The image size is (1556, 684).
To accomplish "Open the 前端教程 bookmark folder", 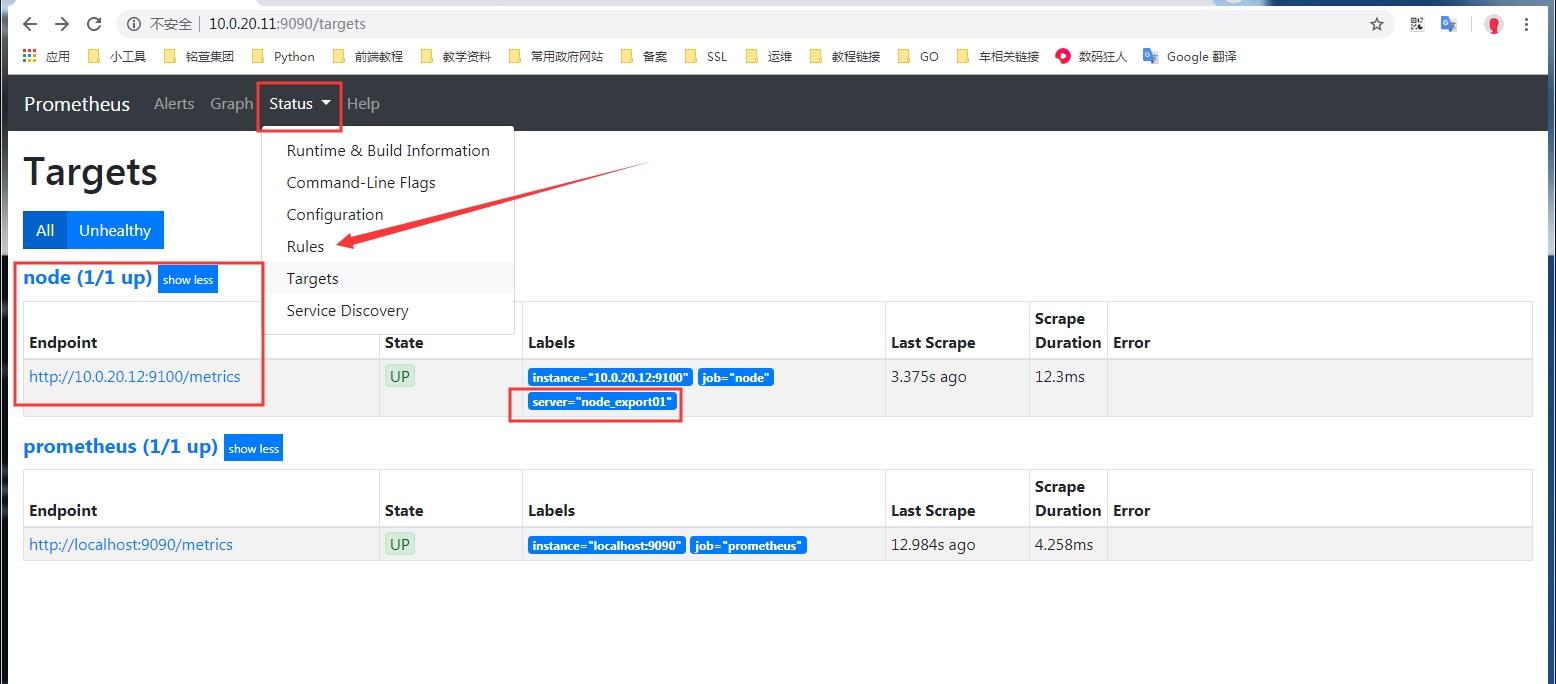I will [367, 56].
